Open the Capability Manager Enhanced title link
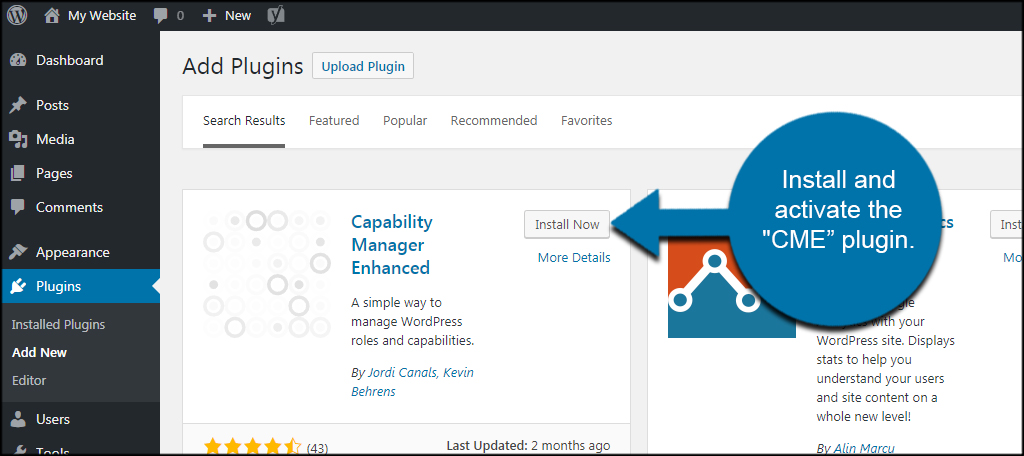 pos(392,245)
